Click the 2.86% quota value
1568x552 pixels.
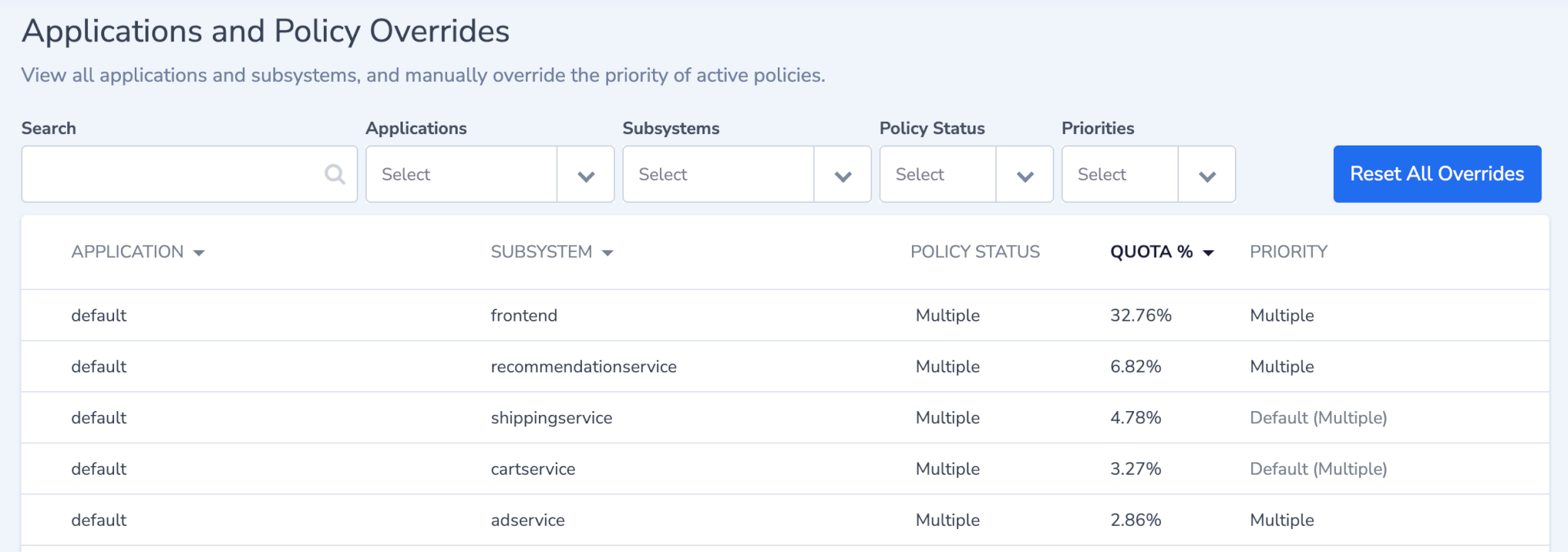click(x=1135, y=521)
